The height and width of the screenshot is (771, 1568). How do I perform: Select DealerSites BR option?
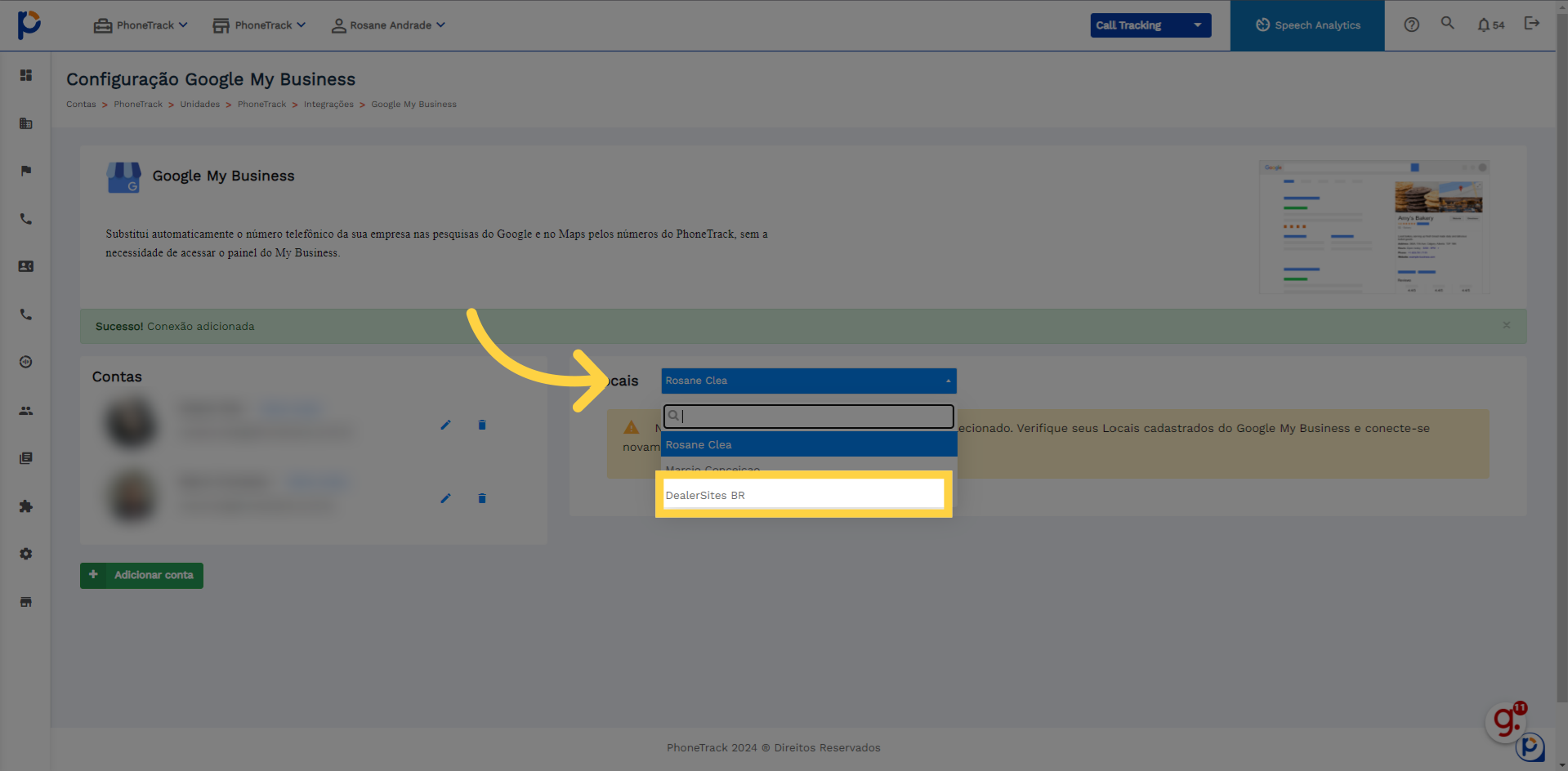coord(804,495)
